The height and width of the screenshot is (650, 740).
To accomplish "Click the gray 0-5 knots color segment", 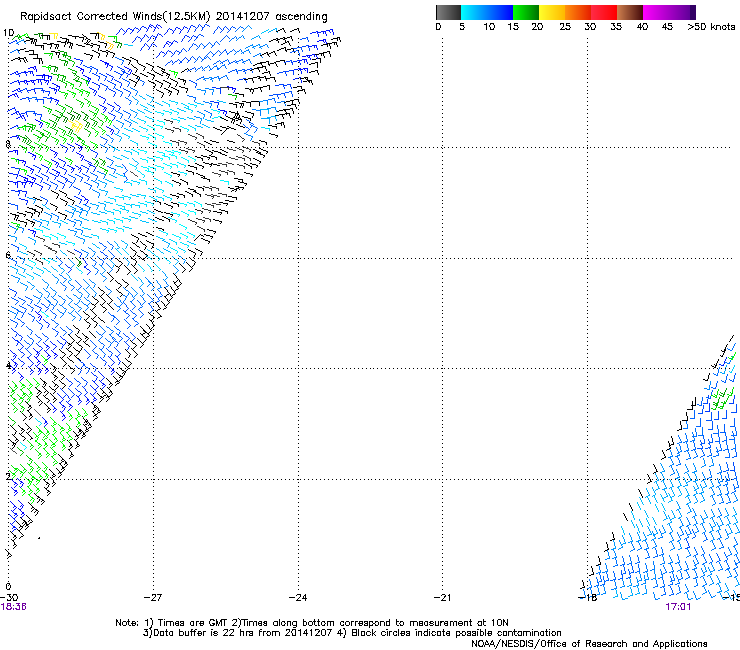I will click(x=448, y=12).
